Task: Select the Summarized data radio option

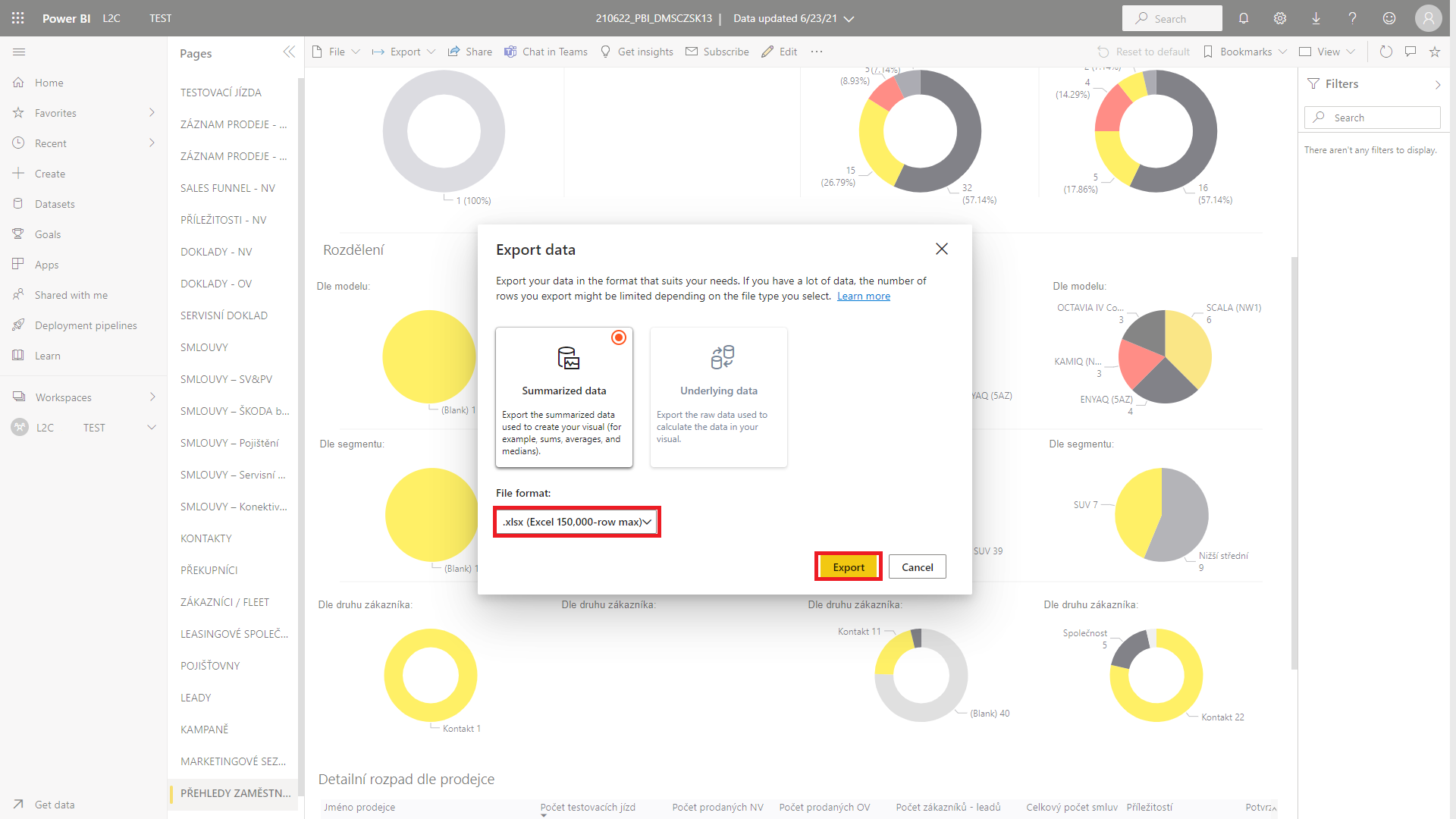Action: coord(619,337)
